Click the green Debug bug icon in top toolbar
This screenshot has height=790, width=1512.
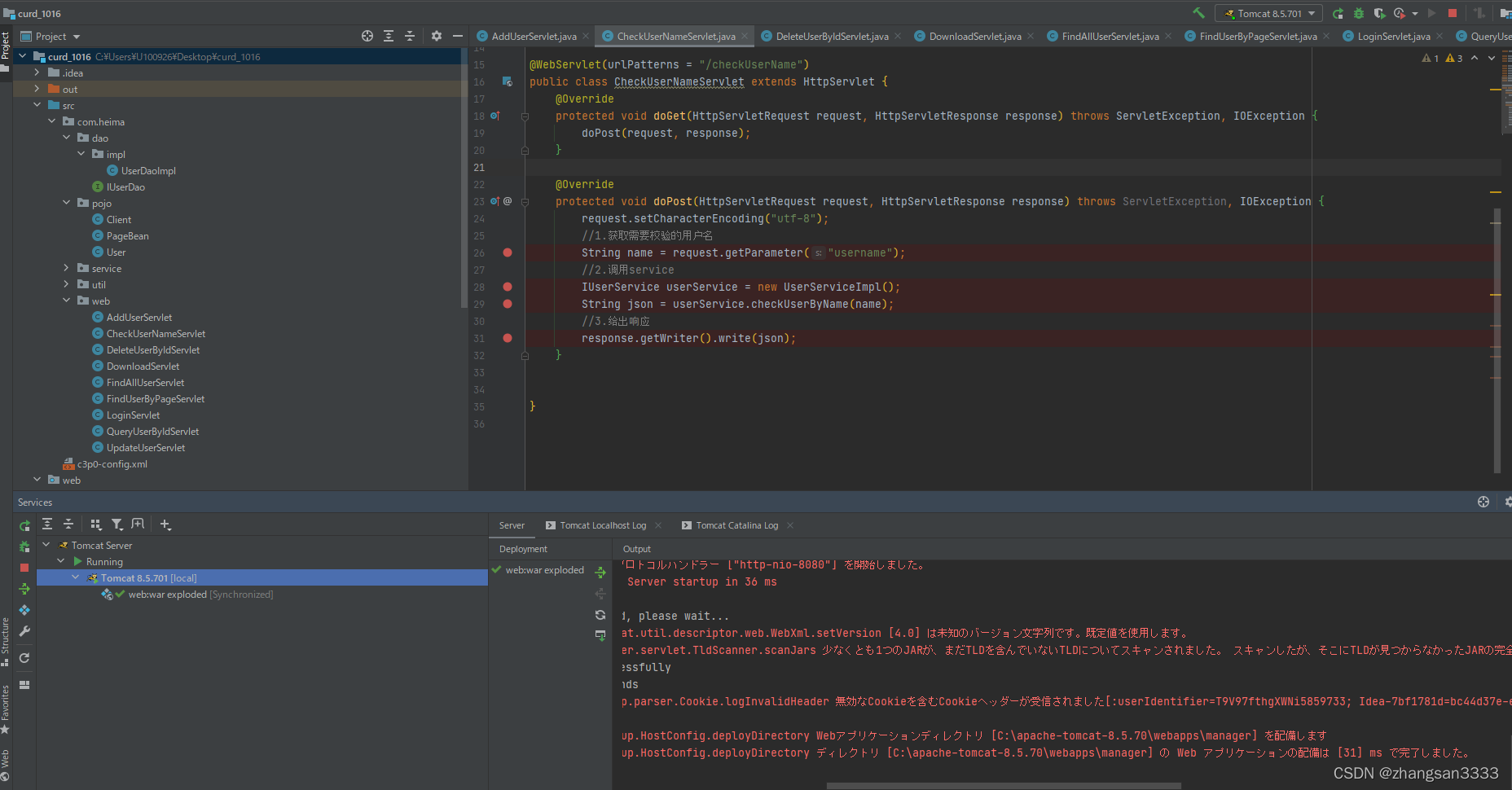[1359, 13]
